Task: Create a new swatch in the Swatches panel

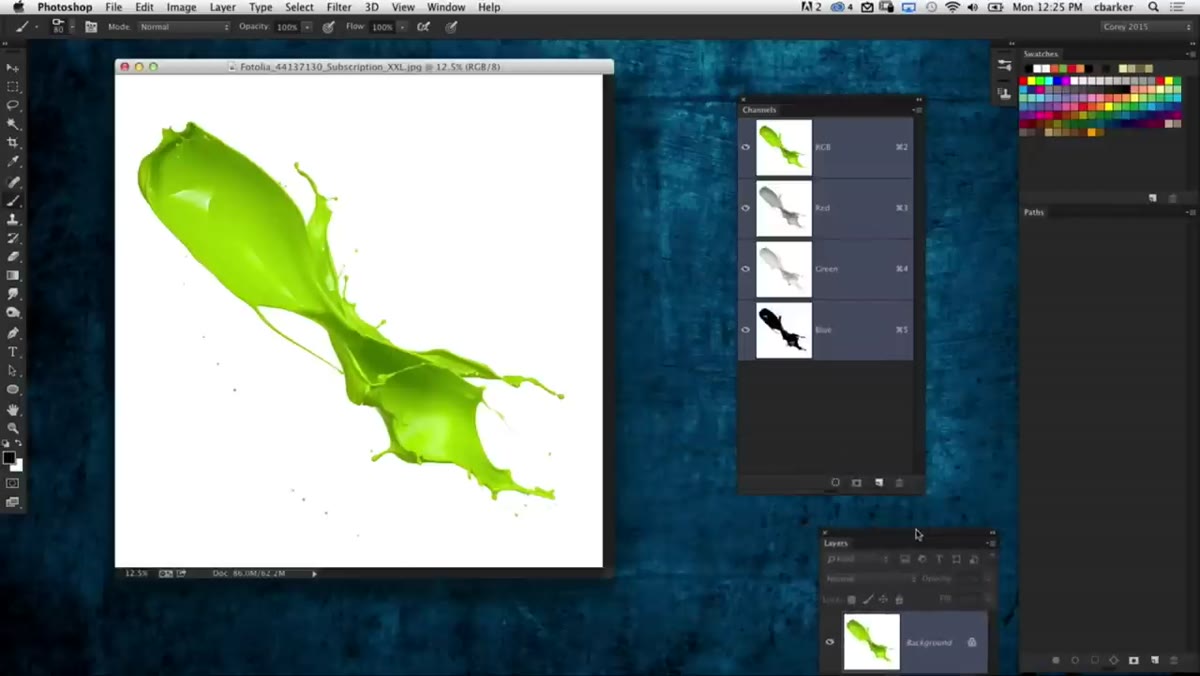Action: click(1152, 198)
